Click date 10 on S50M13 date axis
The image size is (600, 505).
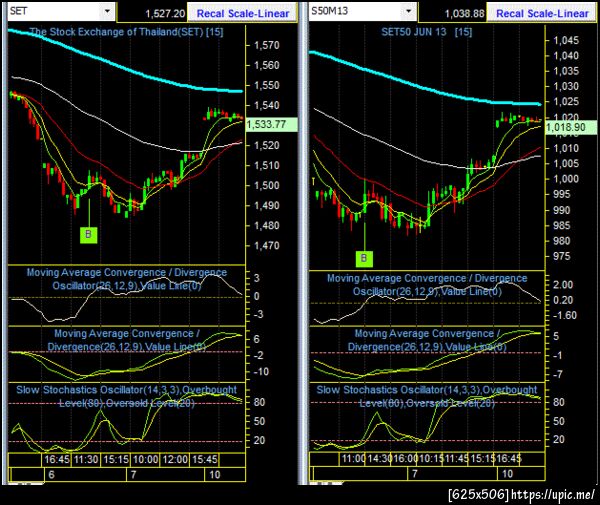coord(507,474)
